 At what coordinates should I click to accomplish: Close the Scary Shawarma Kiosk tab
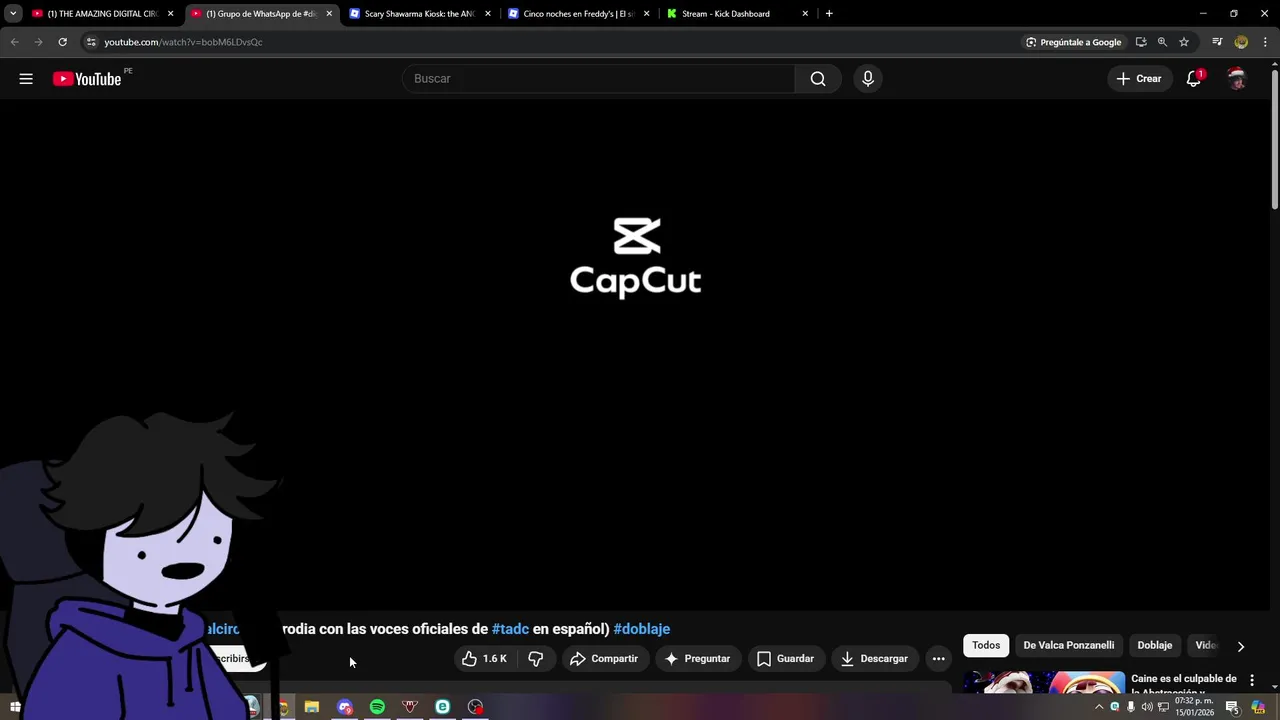pyautogui.click(x=488, y=14)
